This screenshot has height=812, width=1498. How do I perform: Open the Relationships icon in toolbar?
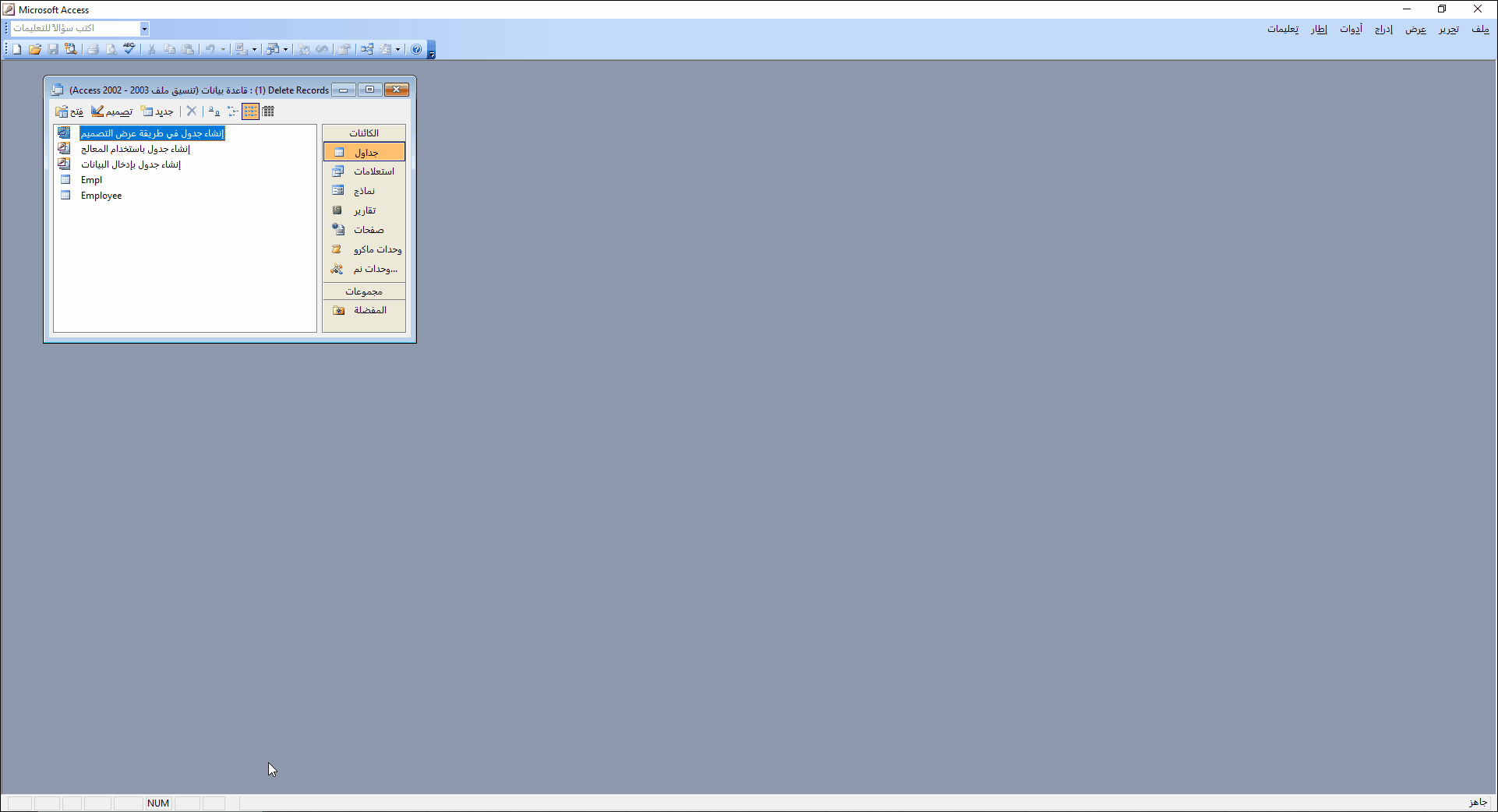[x=366, y=49]
